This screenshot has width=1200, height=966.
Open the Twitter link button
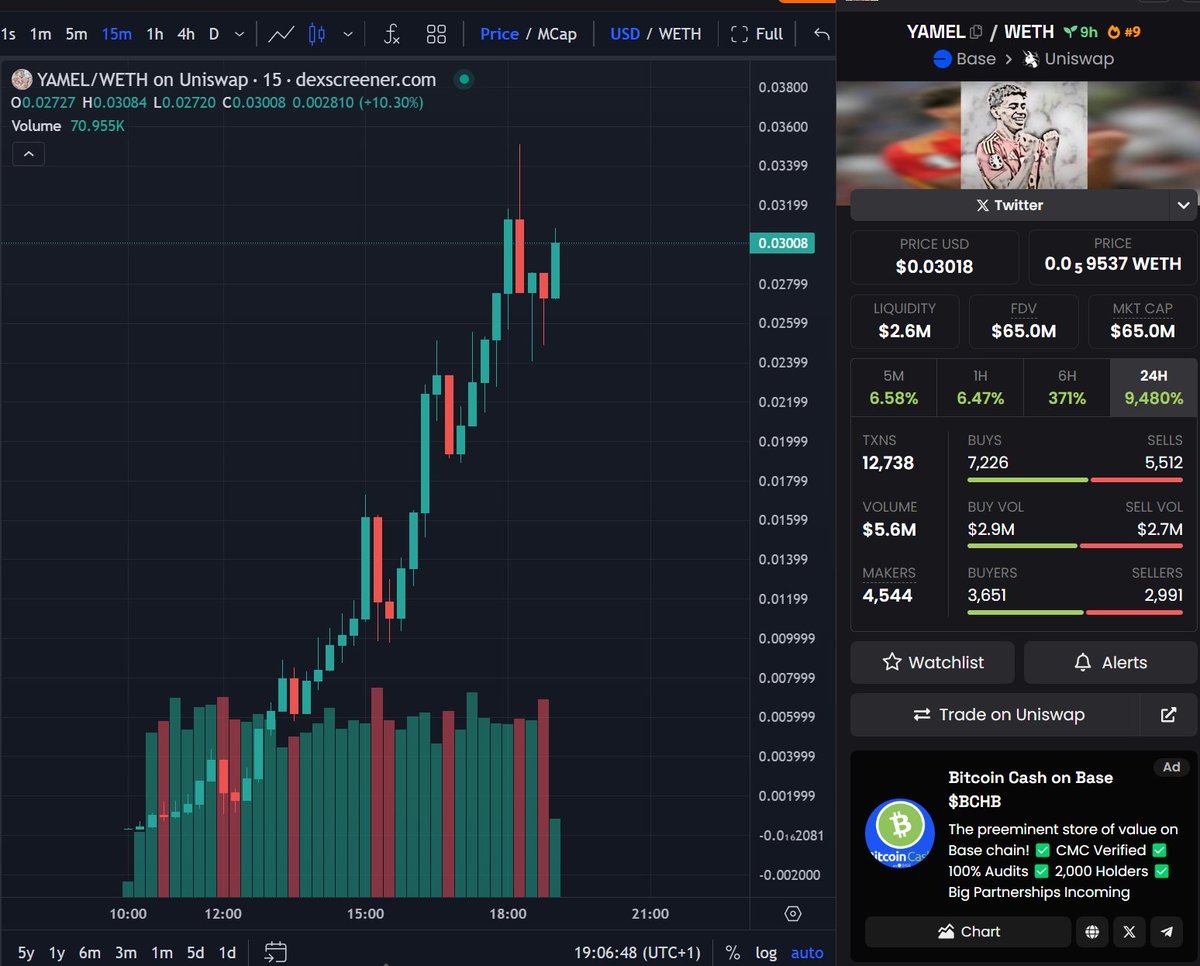coord(1009,205)
